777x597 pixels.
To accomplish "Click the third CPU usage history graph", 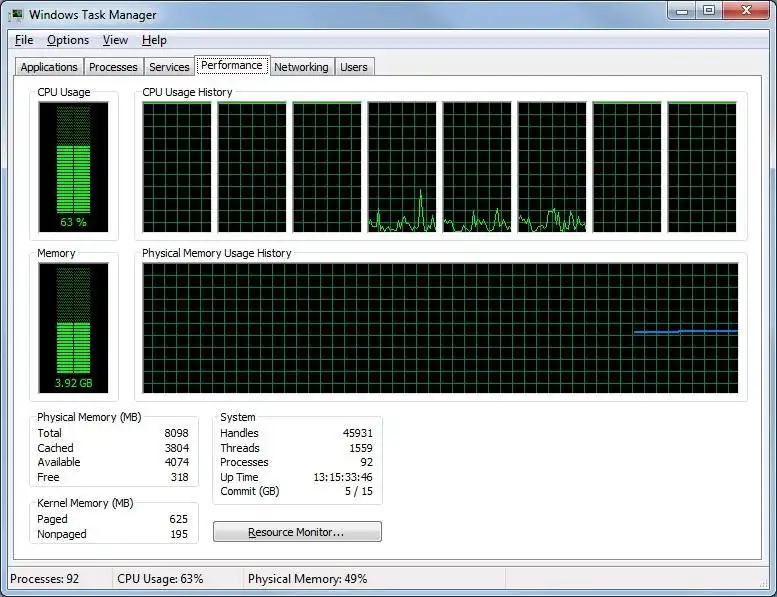I will coord(327,167).
